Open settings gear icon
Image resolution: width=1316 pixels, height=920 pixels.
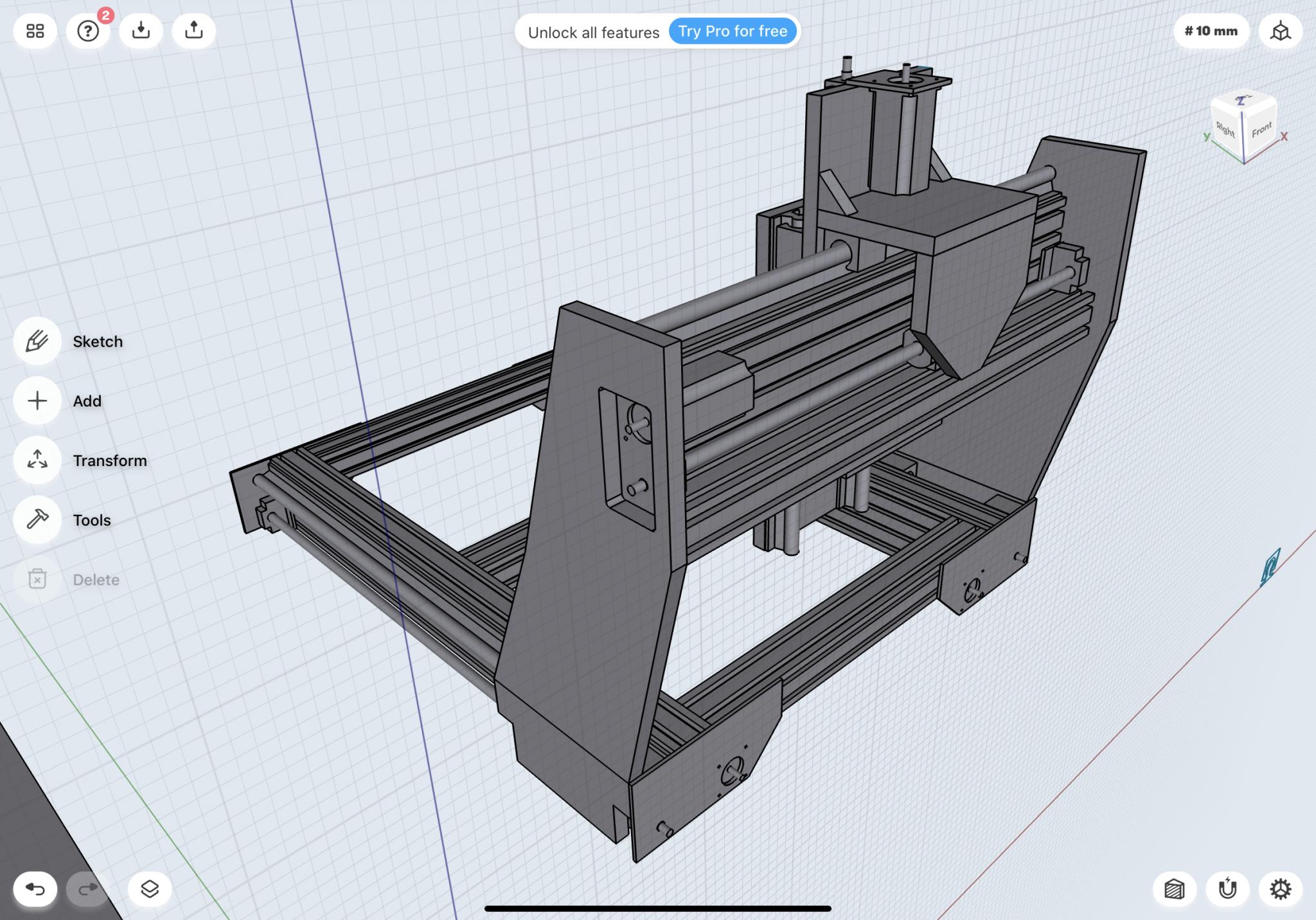1280,889
